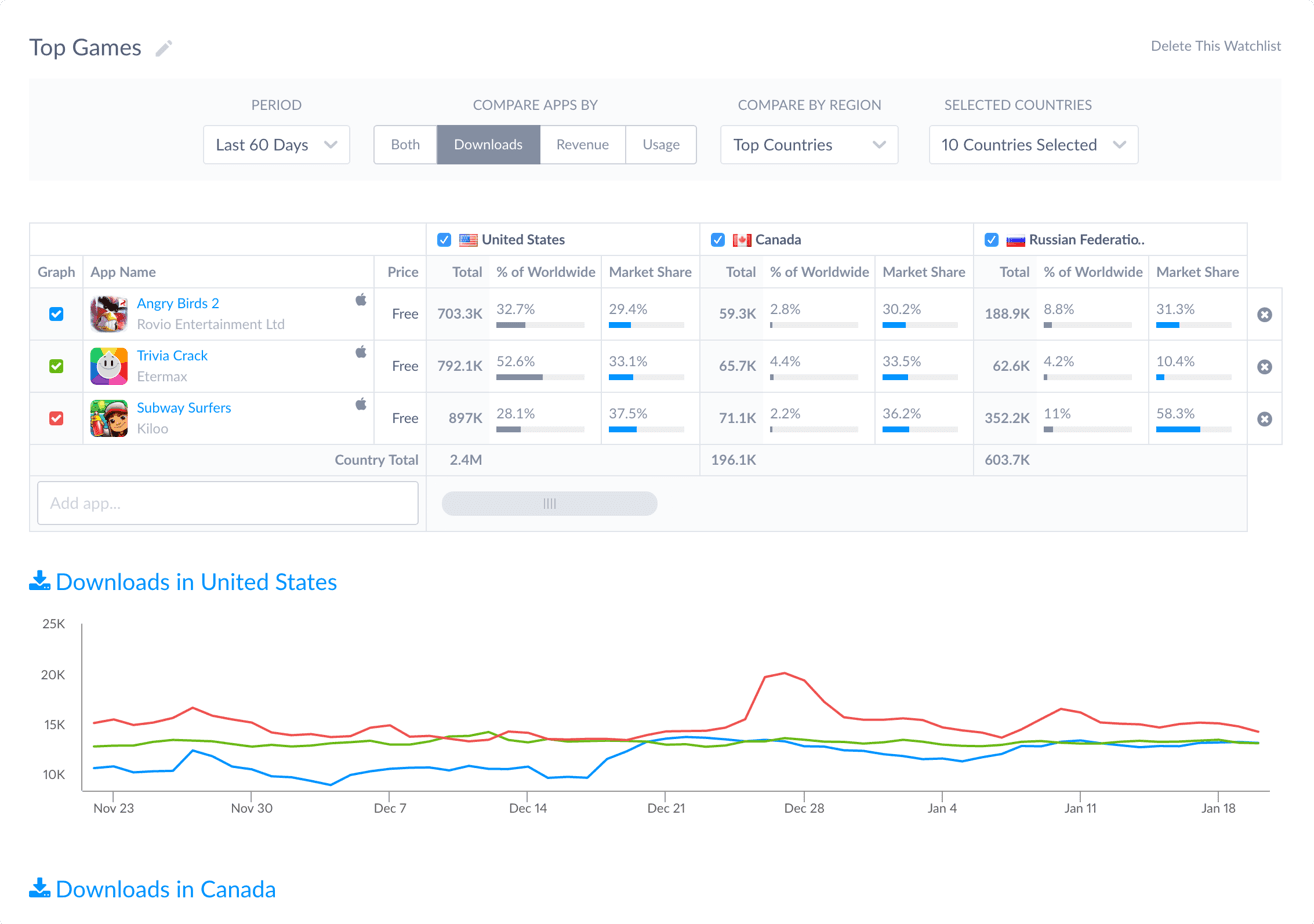Click the 2.4M United States country total
The height and width of the screenshot is (924, 1314).
tap(466, 459)
